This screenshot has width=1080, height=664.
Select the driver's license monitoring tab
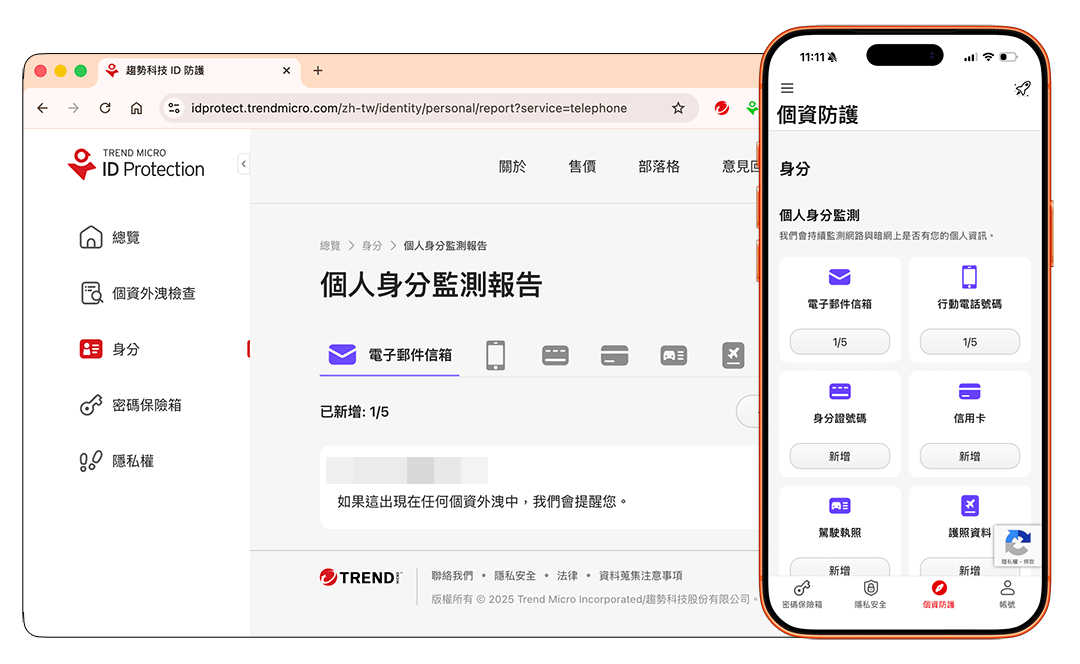pos(673,355)
